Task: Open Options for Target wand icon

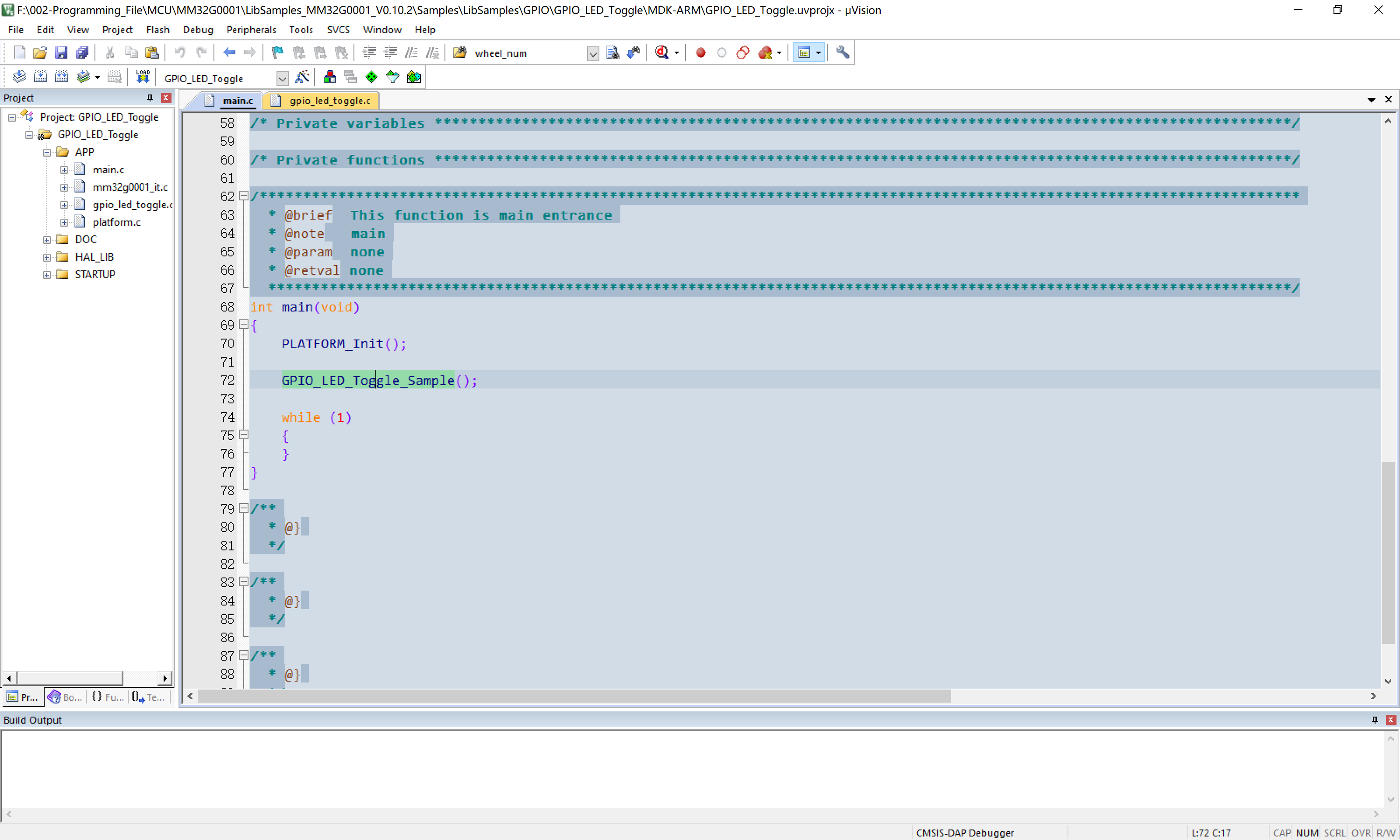Action: (302, 77)
